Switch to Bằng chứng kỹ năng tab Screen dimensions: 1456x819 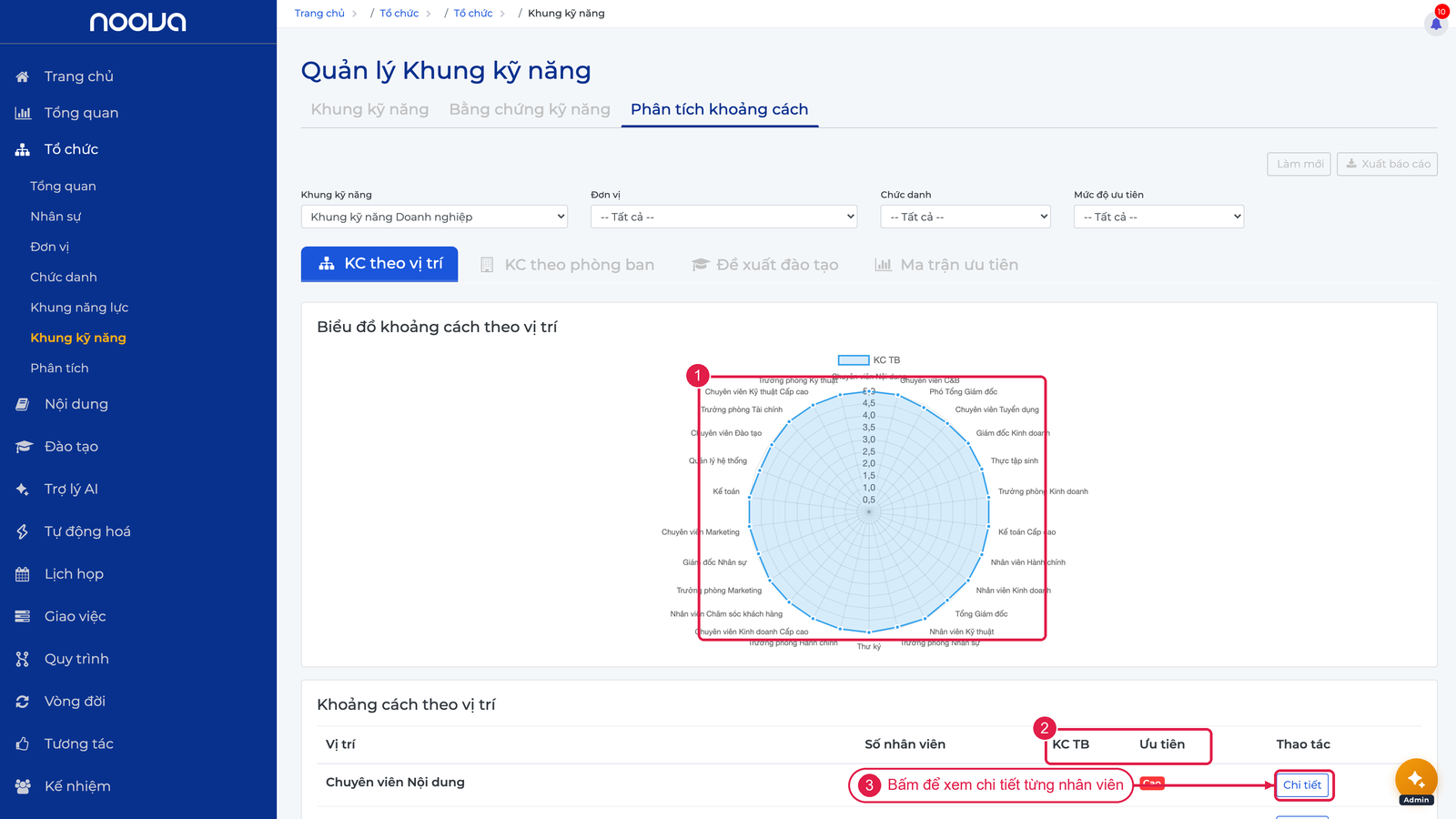click(x=530, y=109)
